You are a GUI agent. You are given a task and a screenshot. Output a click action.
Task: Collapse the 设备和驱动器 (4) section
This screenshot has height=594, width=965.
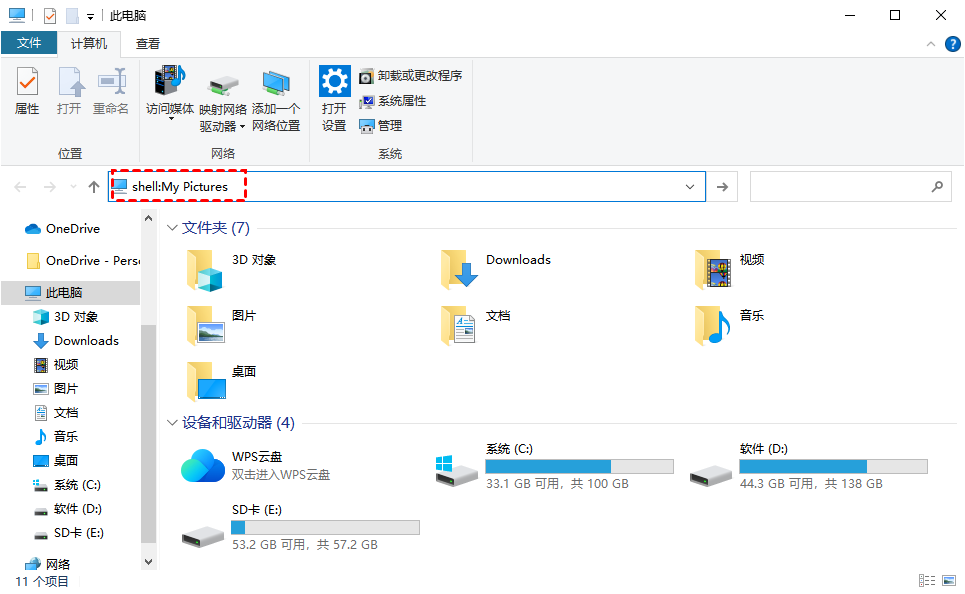point(172,423)
